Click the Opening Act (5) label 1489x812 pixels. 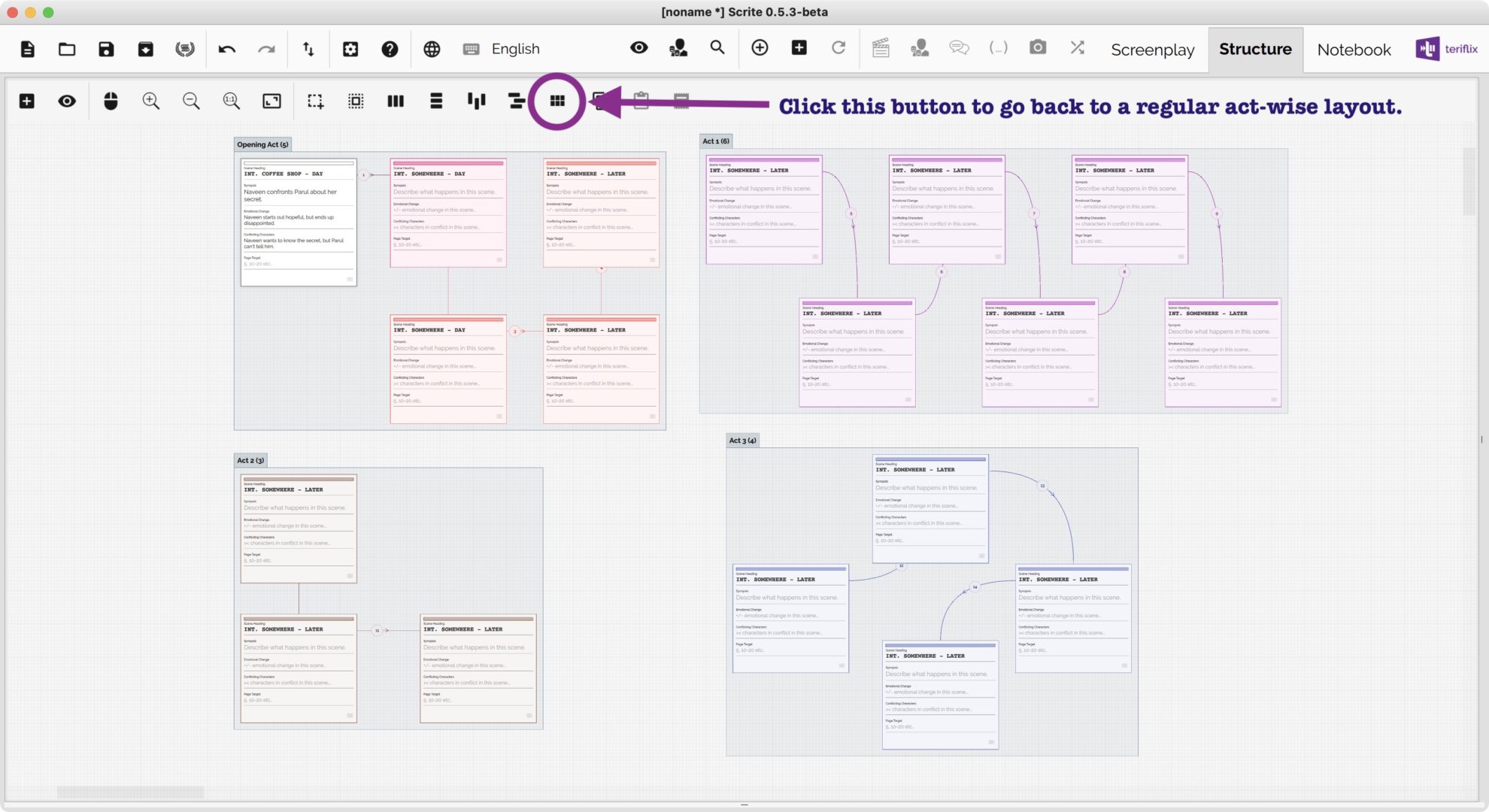[x=262, y=144]
